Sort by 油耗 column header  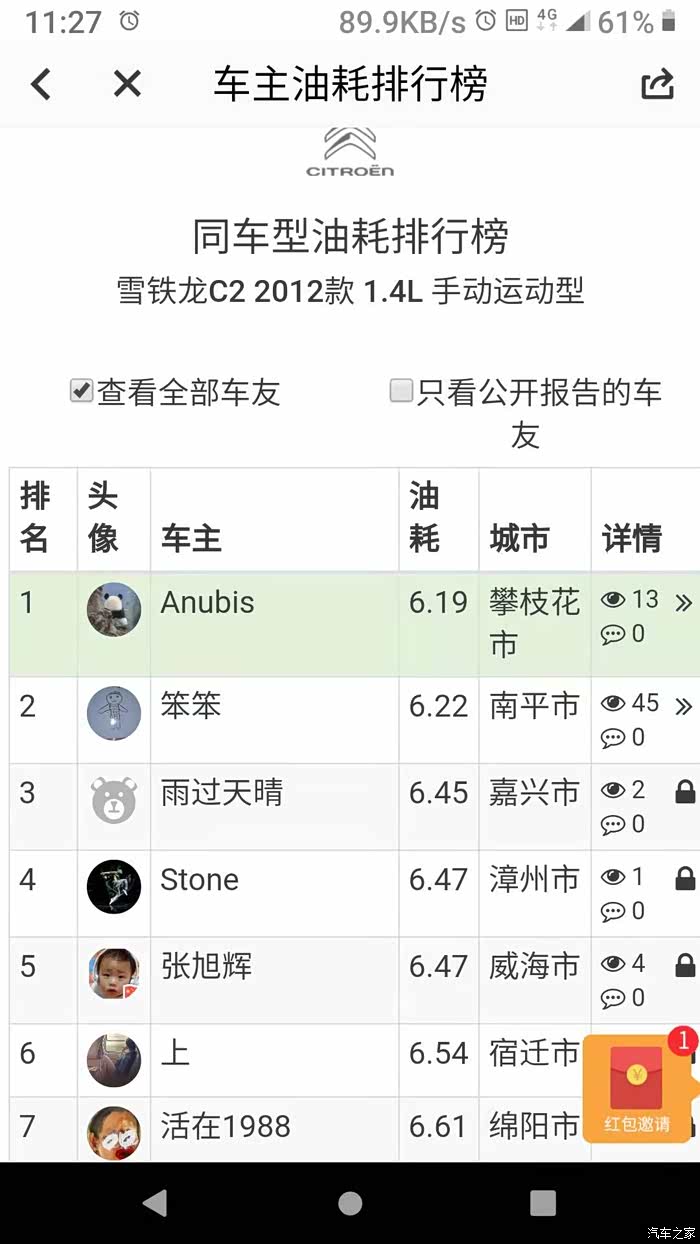pos(424,517)
